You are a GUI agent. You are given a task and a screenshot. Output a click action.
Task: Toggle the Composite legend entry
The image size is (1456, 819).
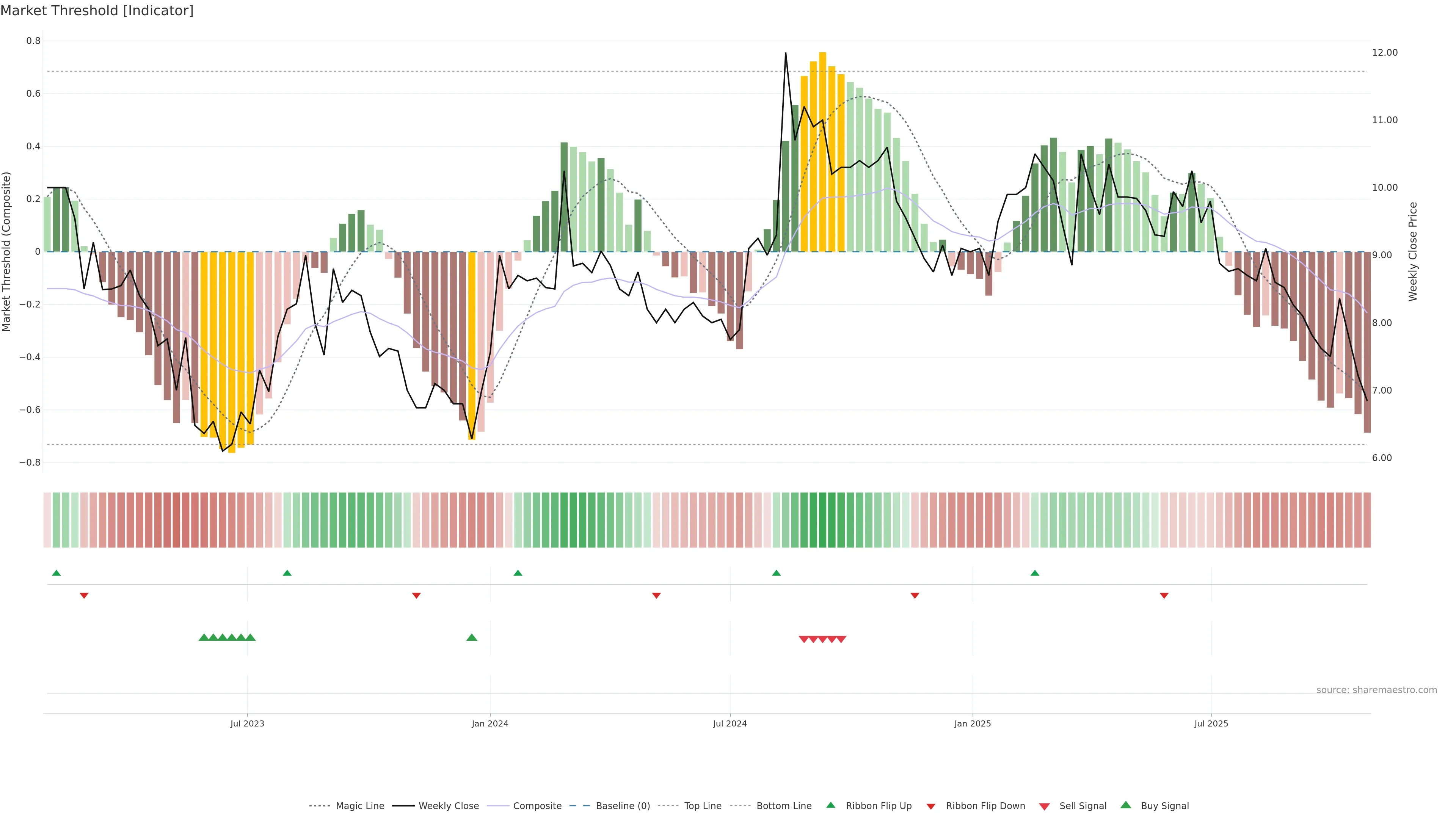(x=537, y=806)
